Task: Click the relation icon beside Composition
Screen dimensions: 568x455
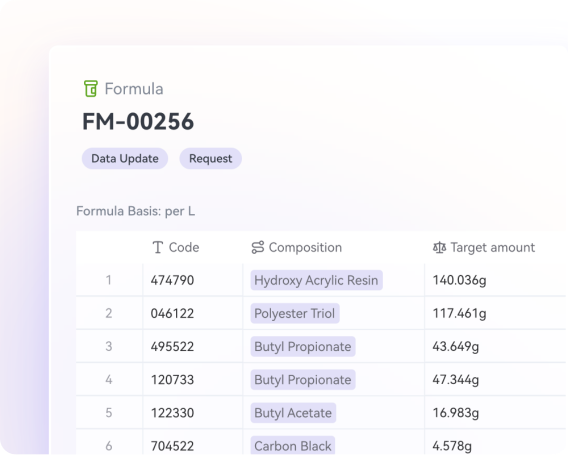Action: [258, 247]
